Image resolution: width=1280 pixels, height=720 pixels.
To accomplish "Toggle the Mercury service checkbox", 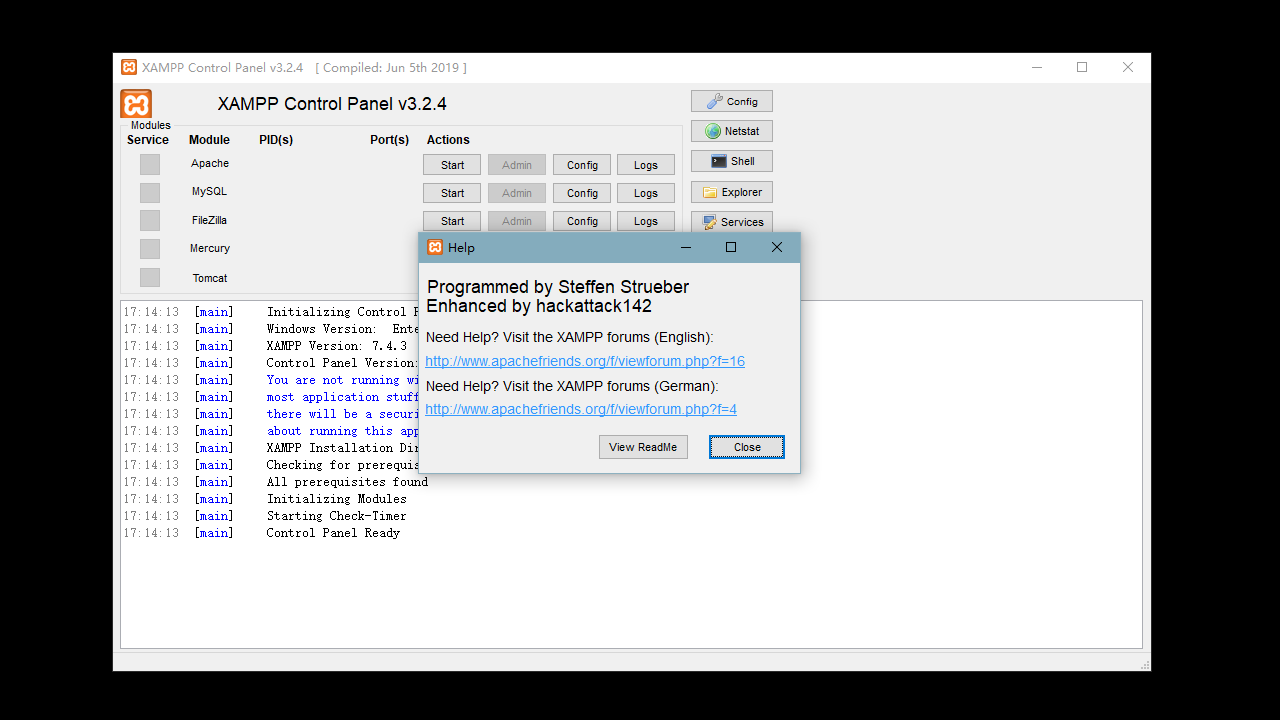I will [x=150, y=249].
